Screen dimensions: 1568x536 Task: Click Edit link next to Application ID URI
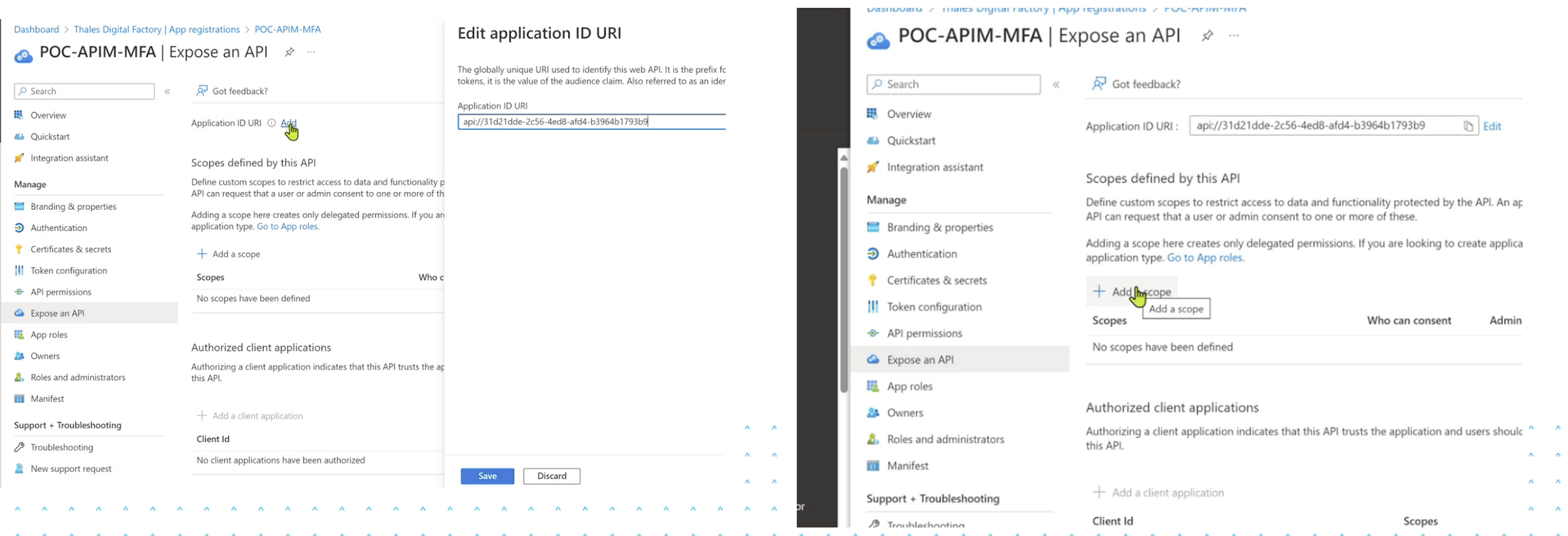[1492, 127]
